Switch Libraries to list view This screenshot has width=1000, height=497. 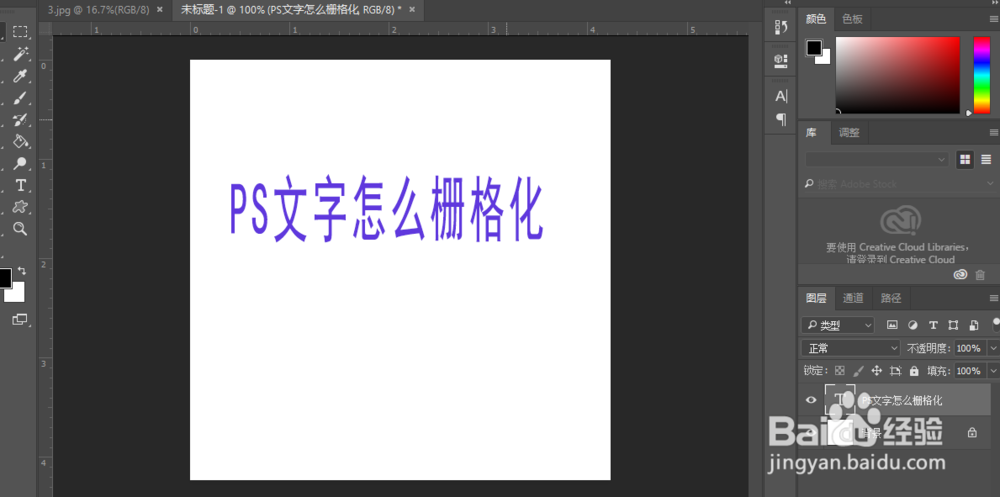tap(986, 159)
